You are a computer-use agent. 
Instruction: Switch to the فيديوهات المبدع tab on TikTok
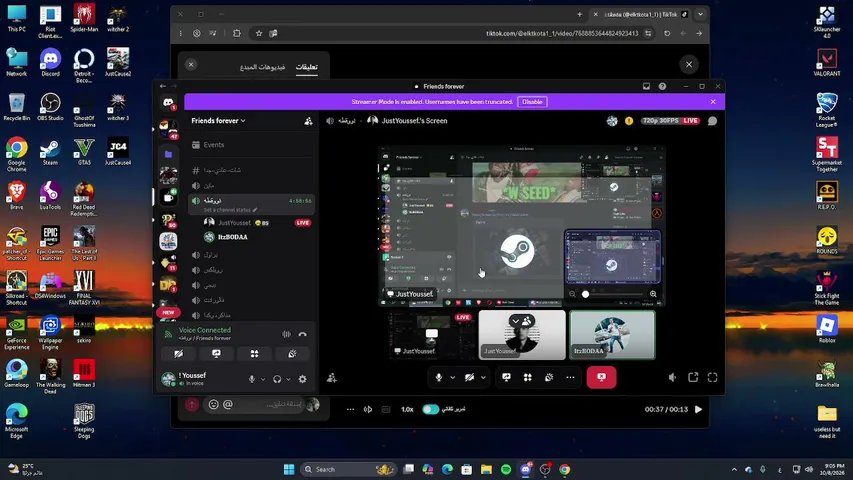point(263,67)
